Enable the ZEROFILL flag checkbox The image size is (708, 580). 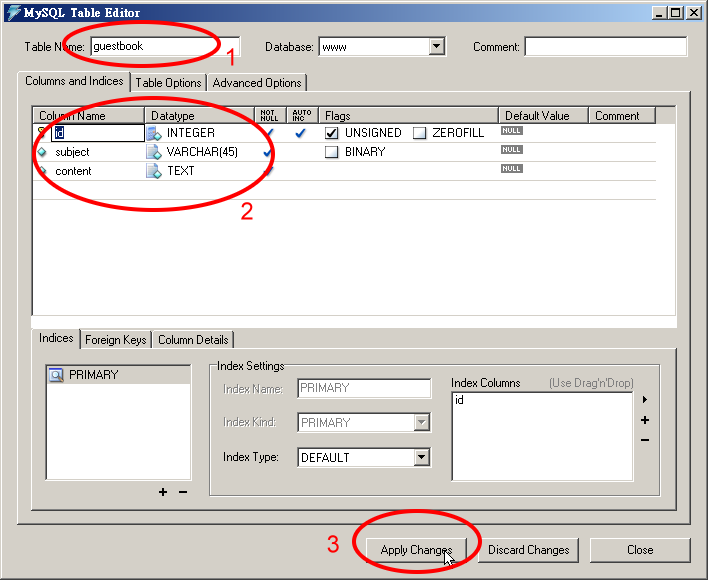point(419,133)
